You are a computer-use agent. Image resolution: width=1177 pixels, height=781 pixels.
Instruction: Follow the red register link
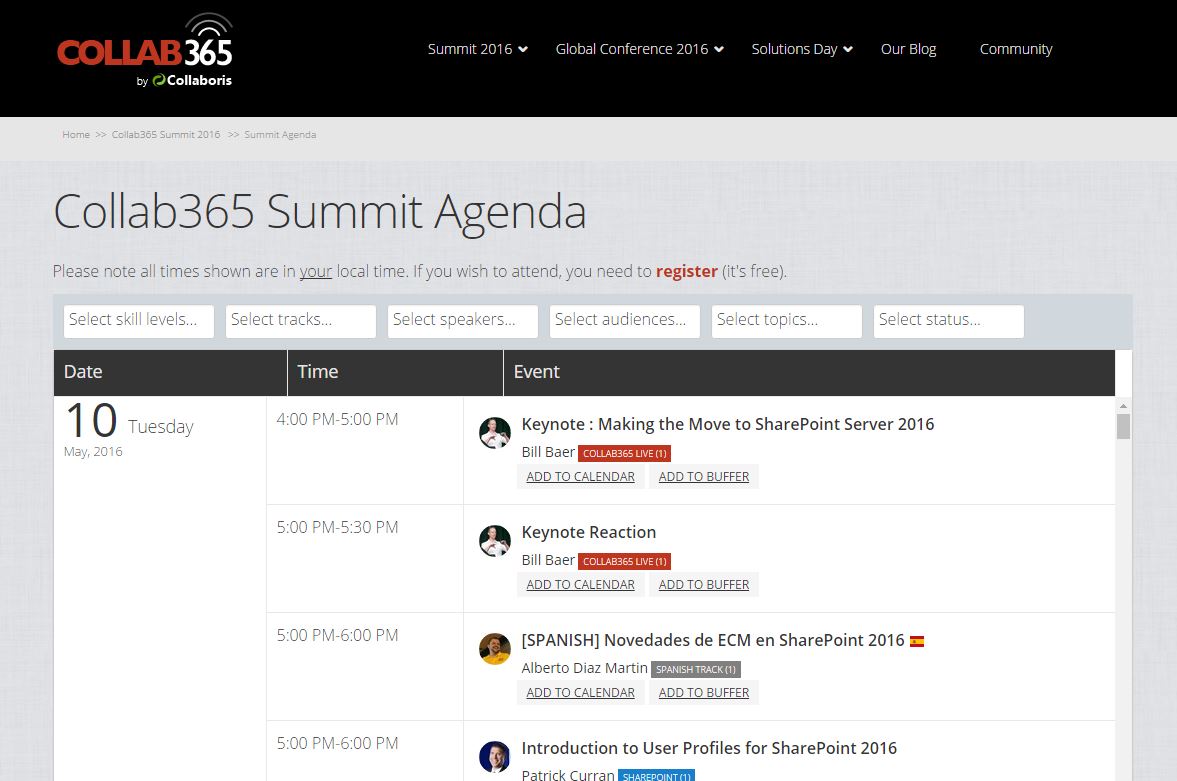tap(687, 271)
